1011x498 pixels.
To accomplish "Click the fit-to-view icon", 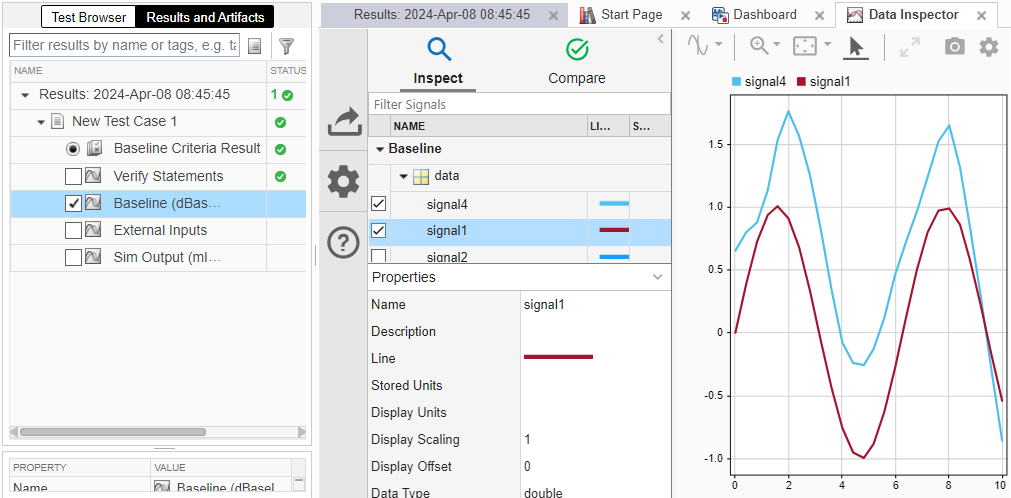I will [805, 46].
